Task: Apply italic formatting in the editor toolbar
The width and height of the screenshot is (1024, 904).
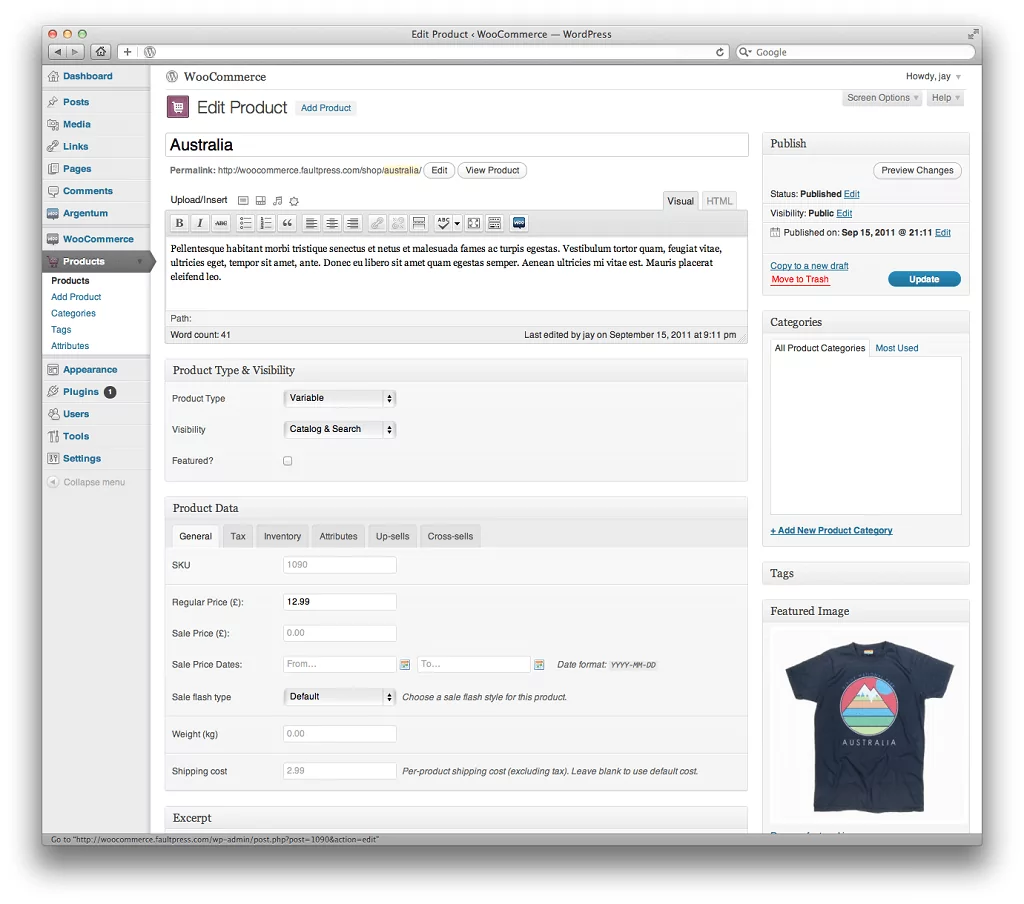Action: tap(200, 223)
